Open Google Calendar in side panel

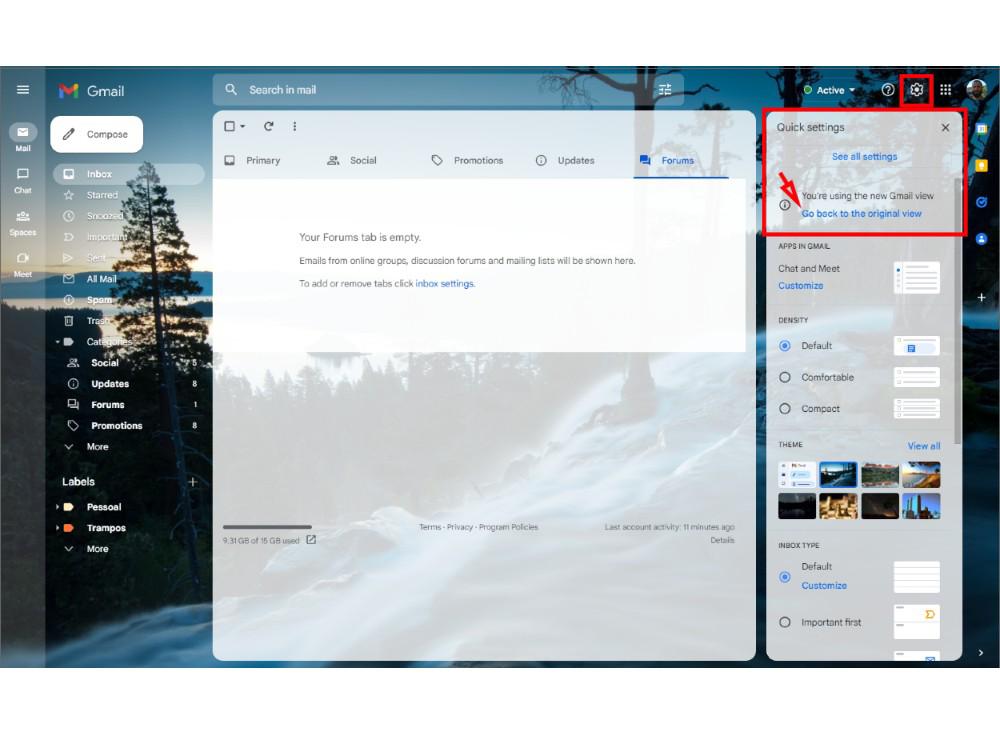coord(982,129)
